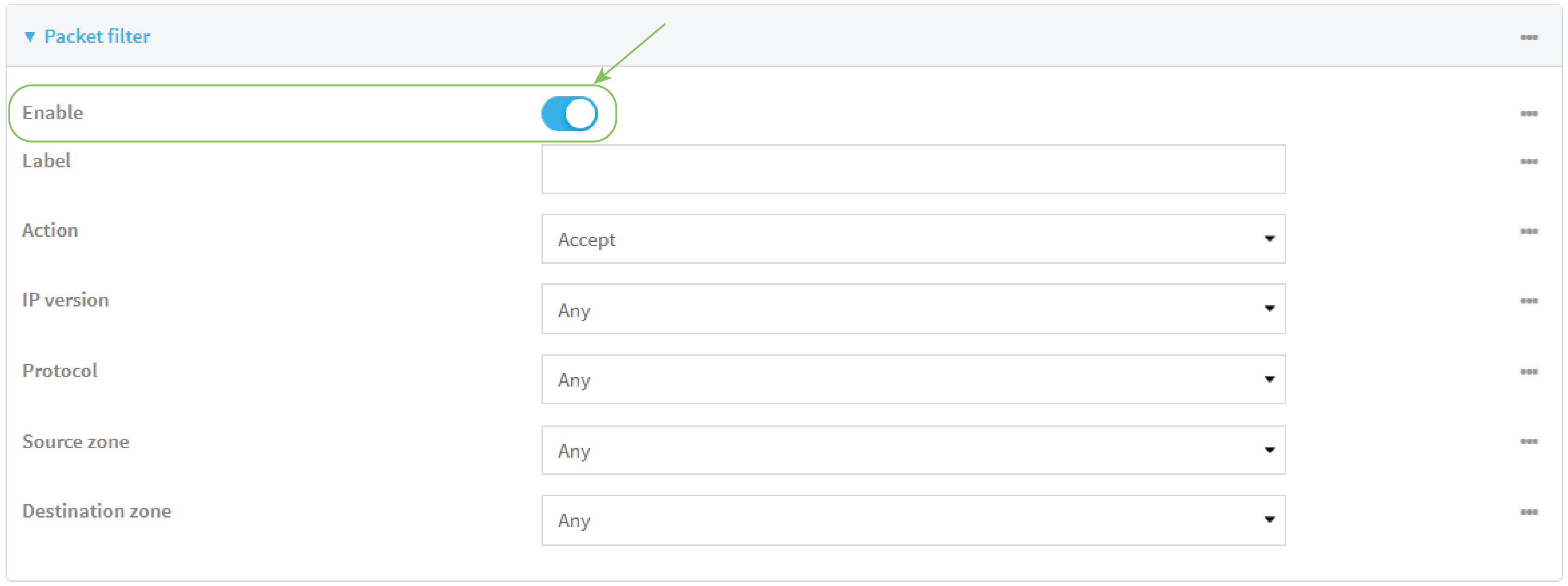Open the Source zone dropdown
Image resolution: width=1568 pixels, height=586 pixels.
[x=913, y=450]
